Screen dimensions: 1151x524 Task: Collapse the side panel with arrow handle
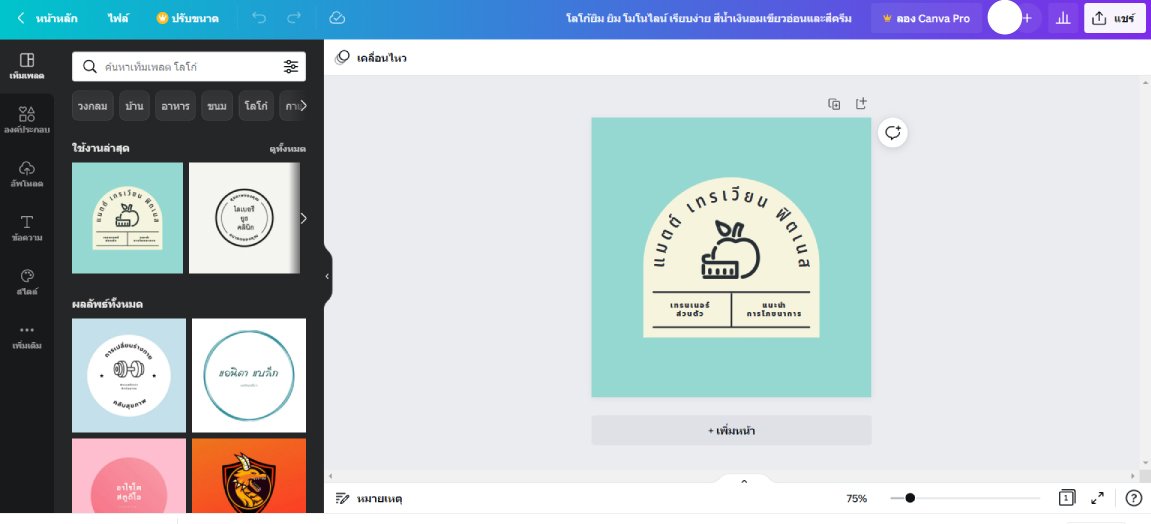point(327,276)
